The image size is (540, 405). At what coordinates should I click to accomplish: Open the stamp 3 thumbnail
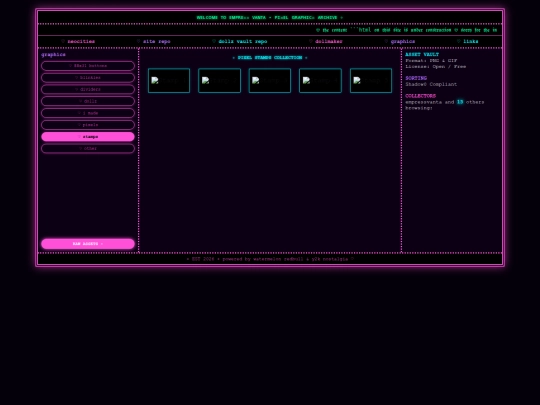pos(270,81)
